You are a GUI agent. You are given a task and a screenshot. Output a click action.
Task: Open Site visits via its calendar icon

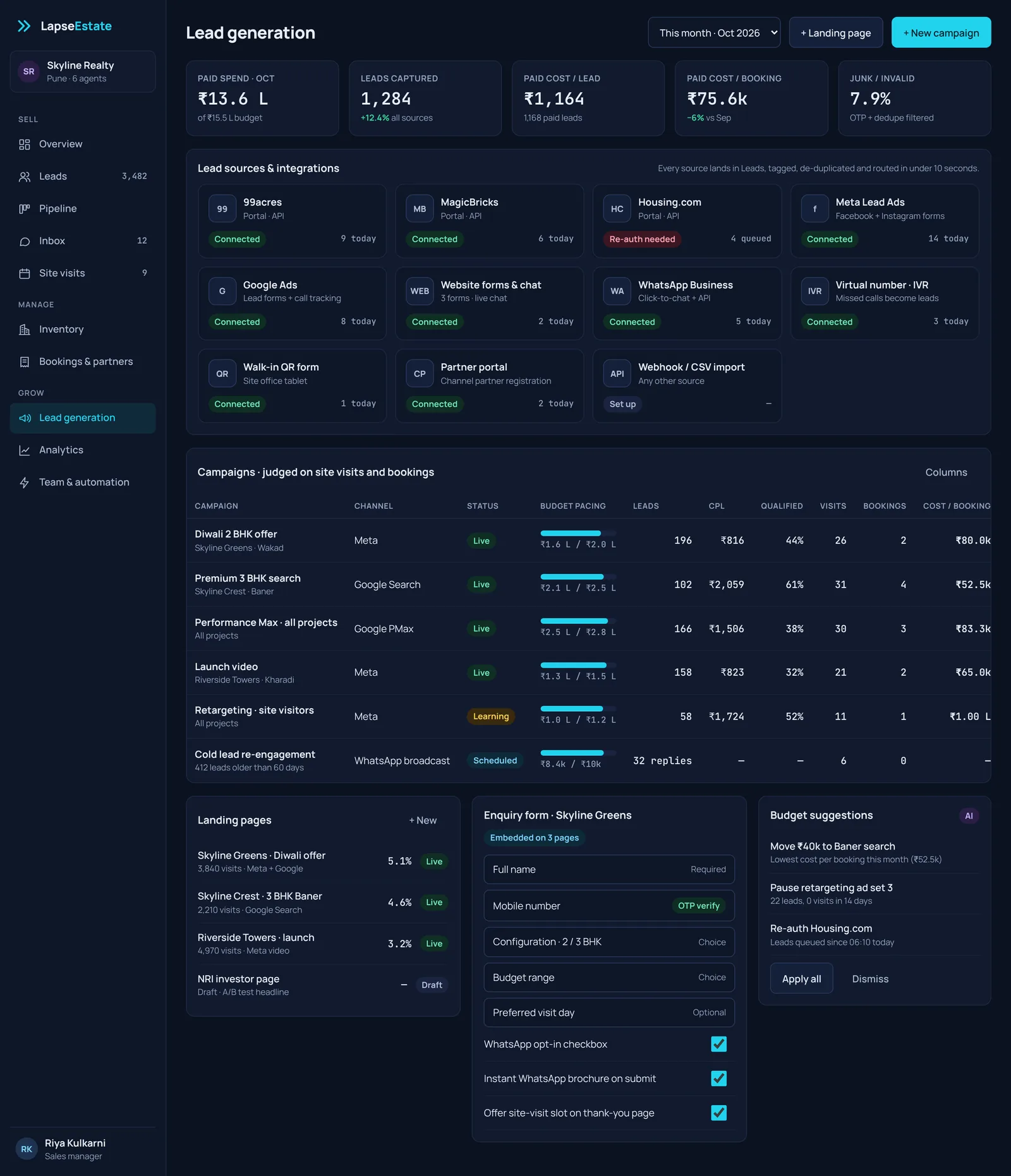point(25,273)
